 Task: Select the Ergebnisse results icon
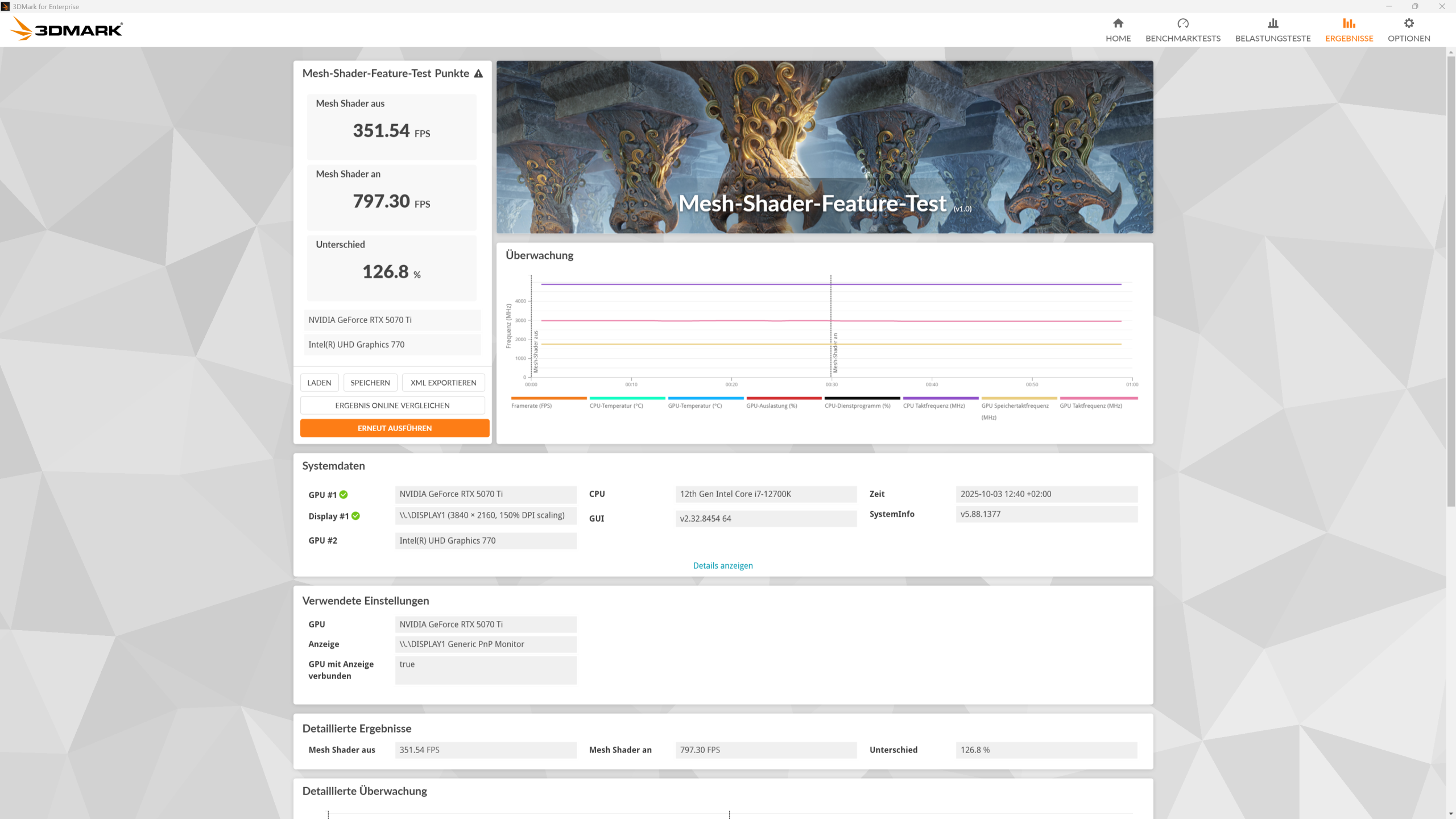point(1349,23)
